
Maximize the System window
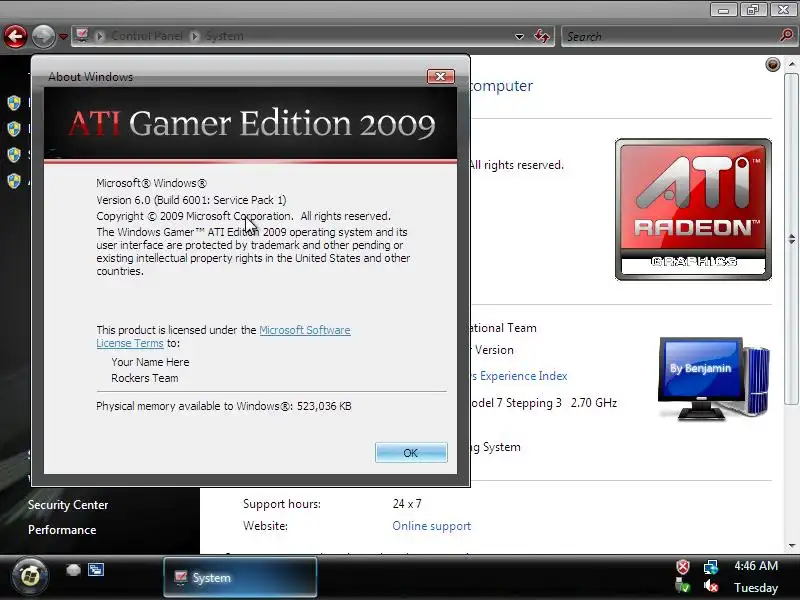(x=753, y=10)
